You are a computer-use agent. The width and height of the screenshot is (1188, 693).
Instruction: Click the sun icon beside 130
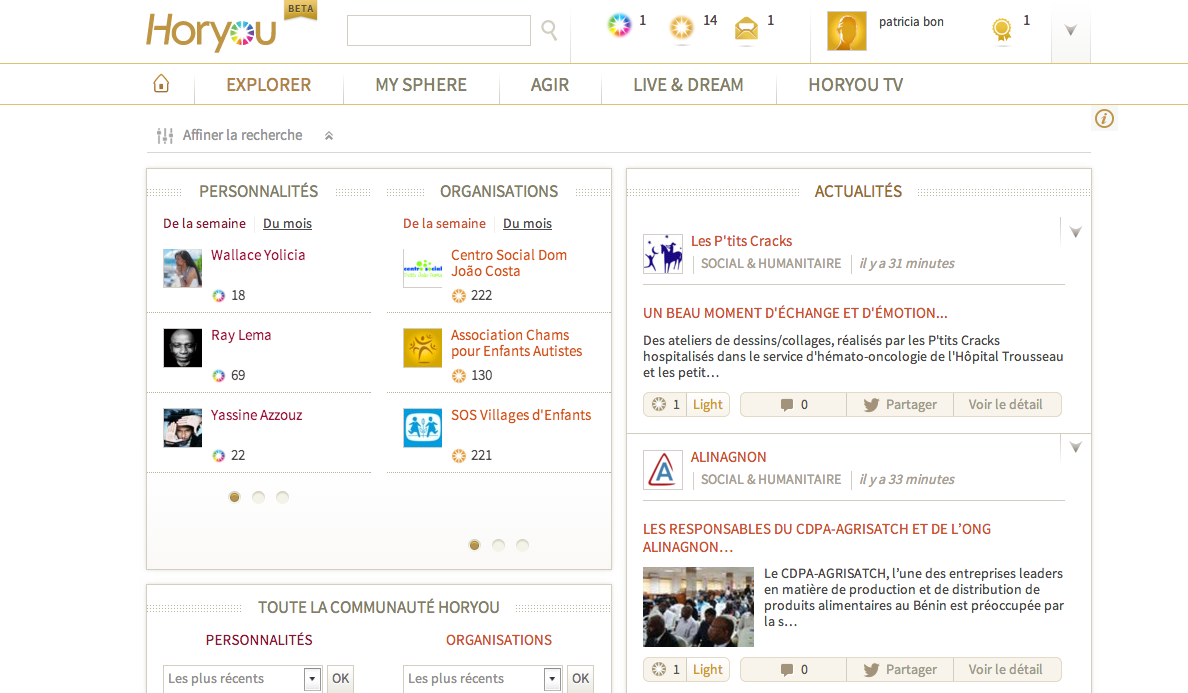click(x=459, y=376)
